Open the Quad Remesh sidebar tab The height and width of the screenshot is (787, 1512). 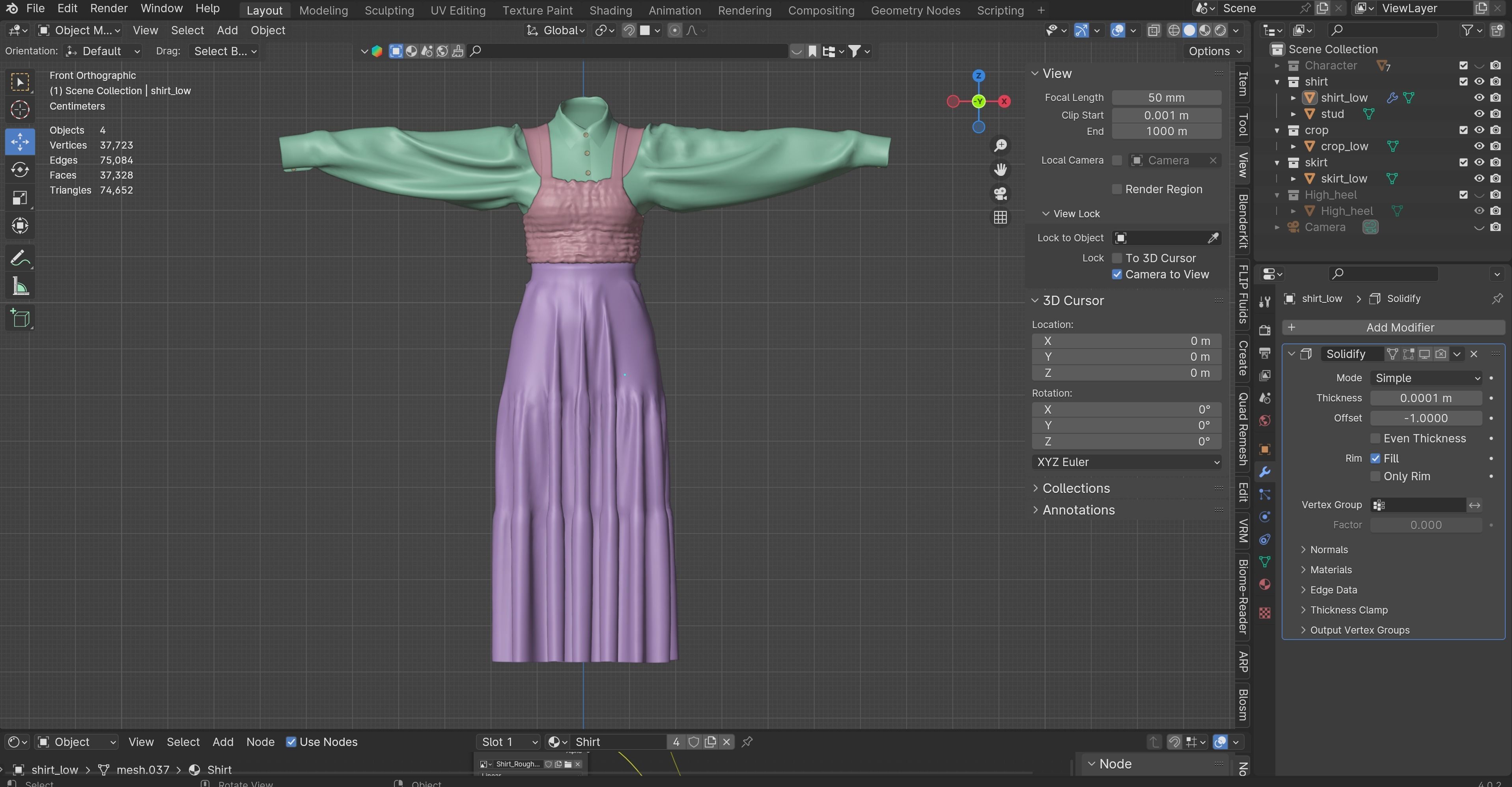[x=1243, y=429]
